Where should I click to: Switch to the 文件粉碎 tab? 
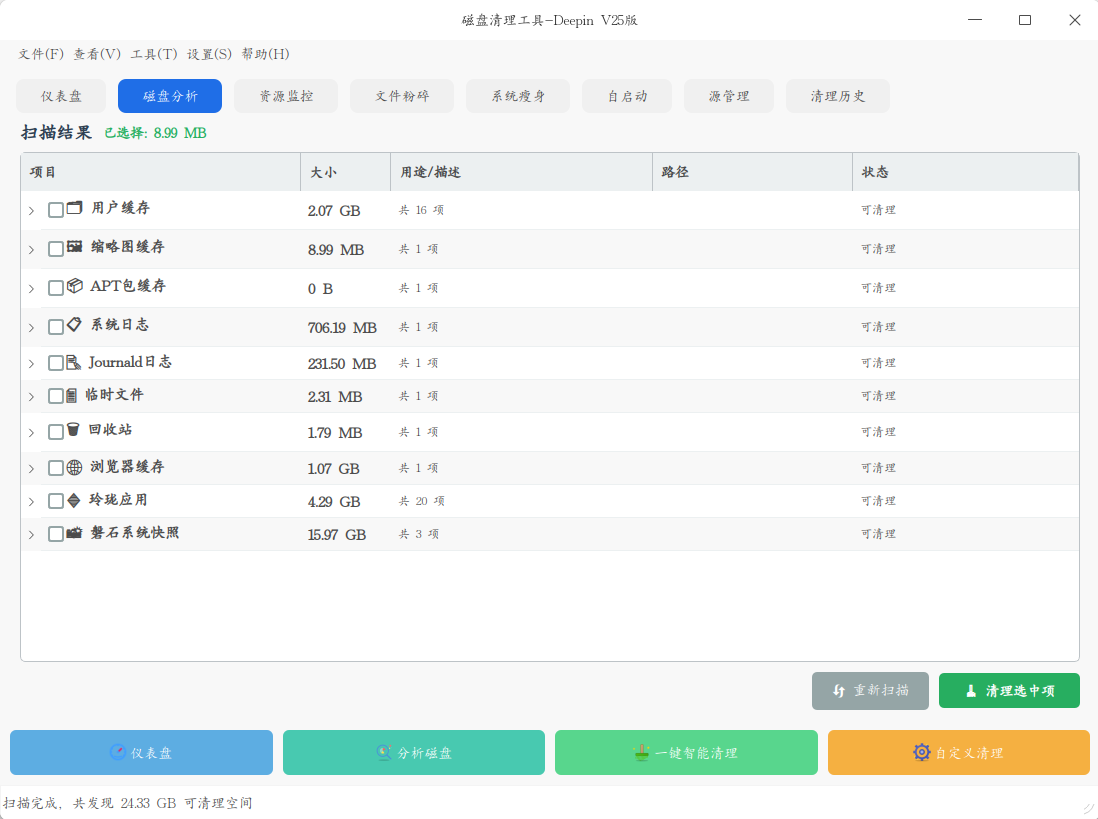[x=402, y=96]
